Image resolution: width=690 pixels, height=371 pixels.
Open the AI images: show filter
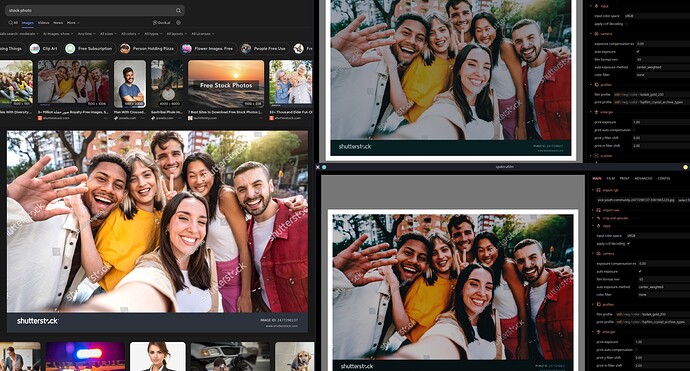pyautogui.click(x=58, y=34)
